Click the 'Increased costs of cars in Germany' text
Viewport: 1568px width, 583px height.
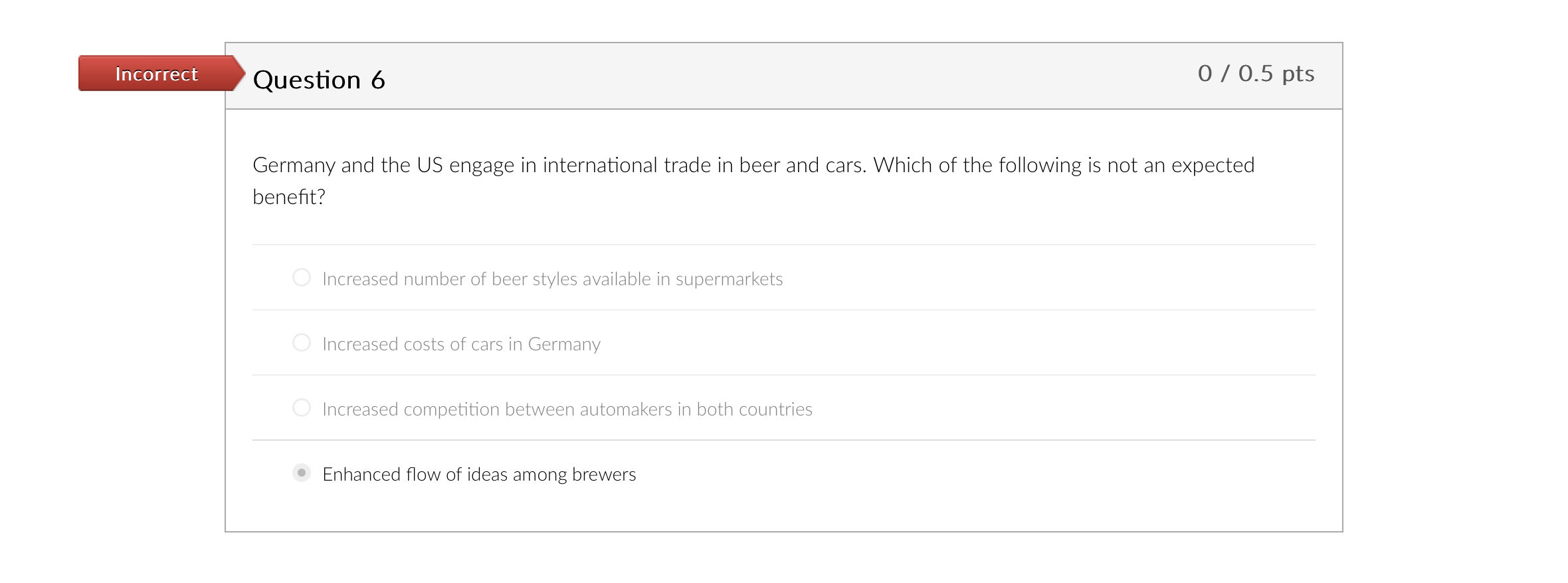pyautogui.click(x=461, y=344)
